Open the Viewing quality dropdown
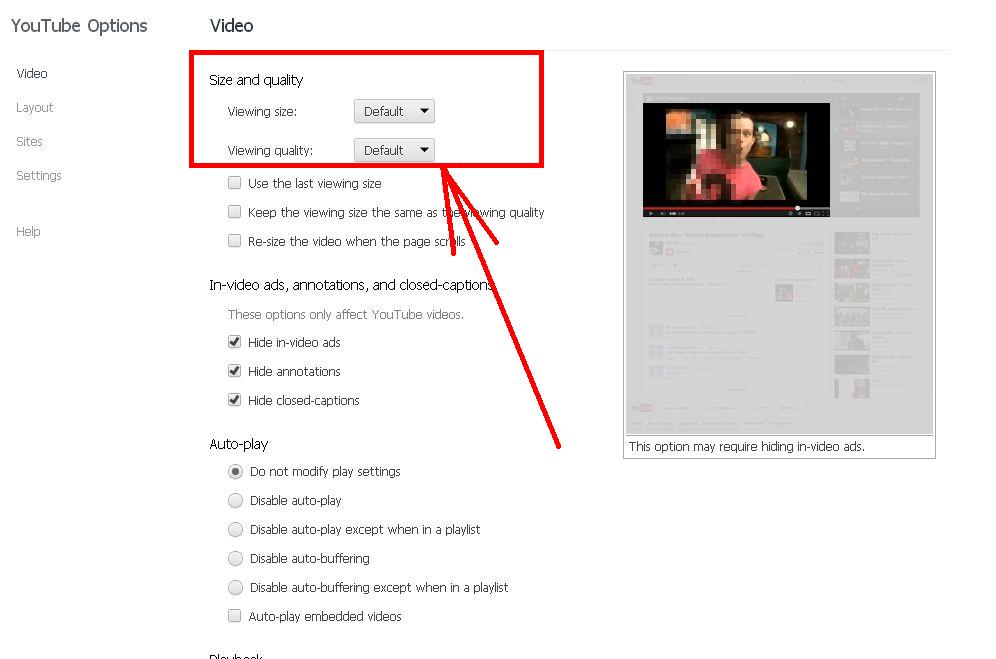 pyautogui.click(x=394, y=151)
